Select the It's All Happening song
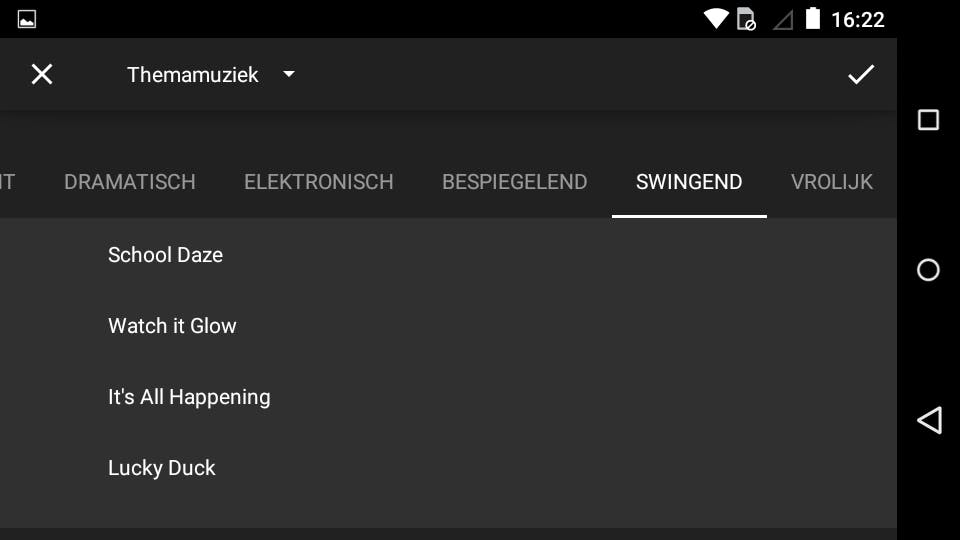Viewport: 960px width, 540px height. coord(189,397)
